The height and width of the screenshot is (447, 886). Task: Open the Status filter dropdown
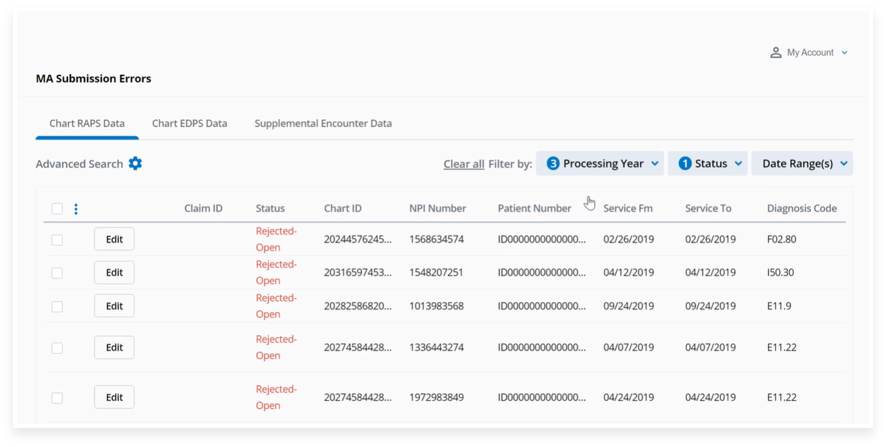coord(738,164)
